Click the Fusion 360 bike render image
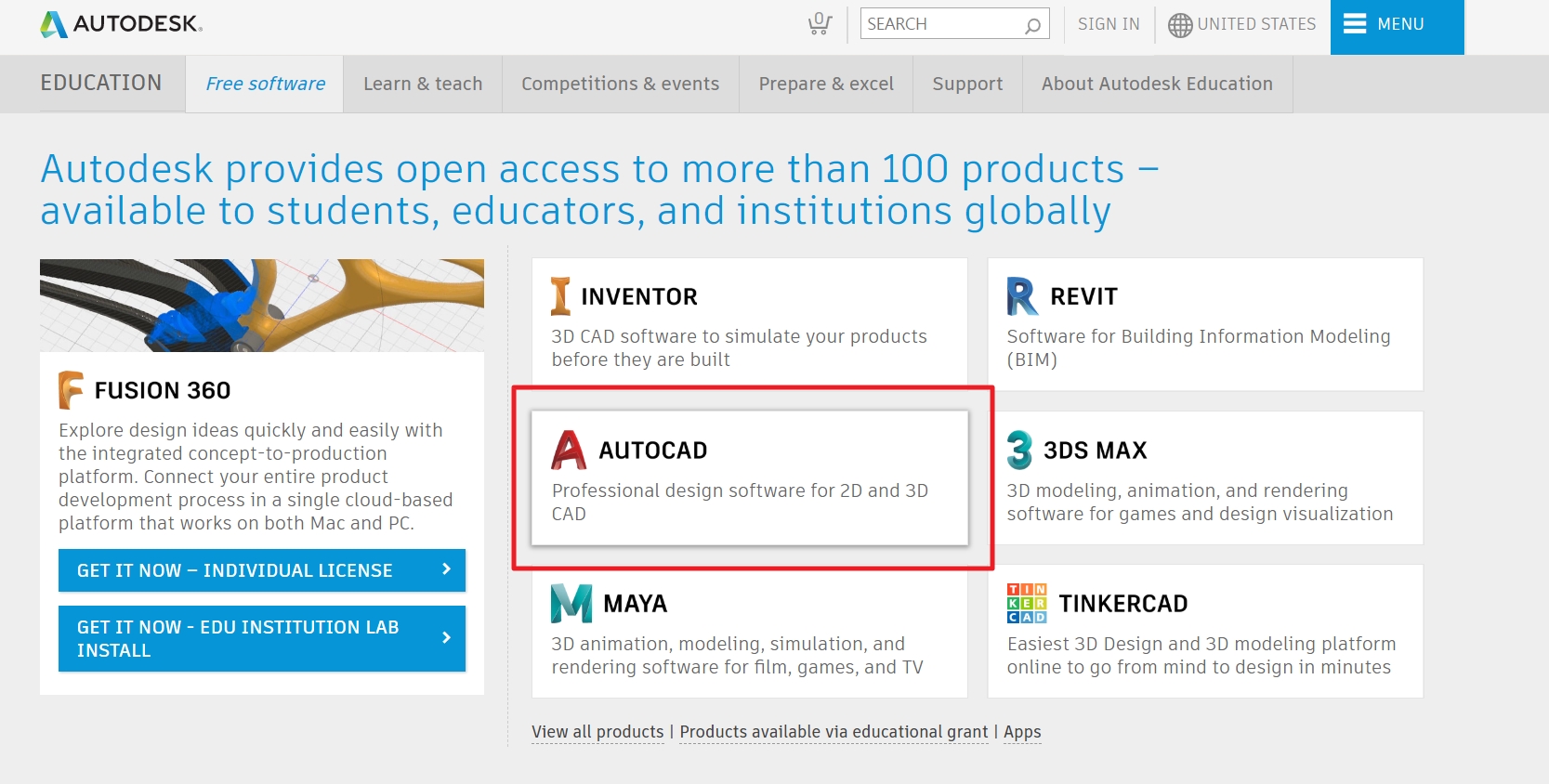 [262, 305]
